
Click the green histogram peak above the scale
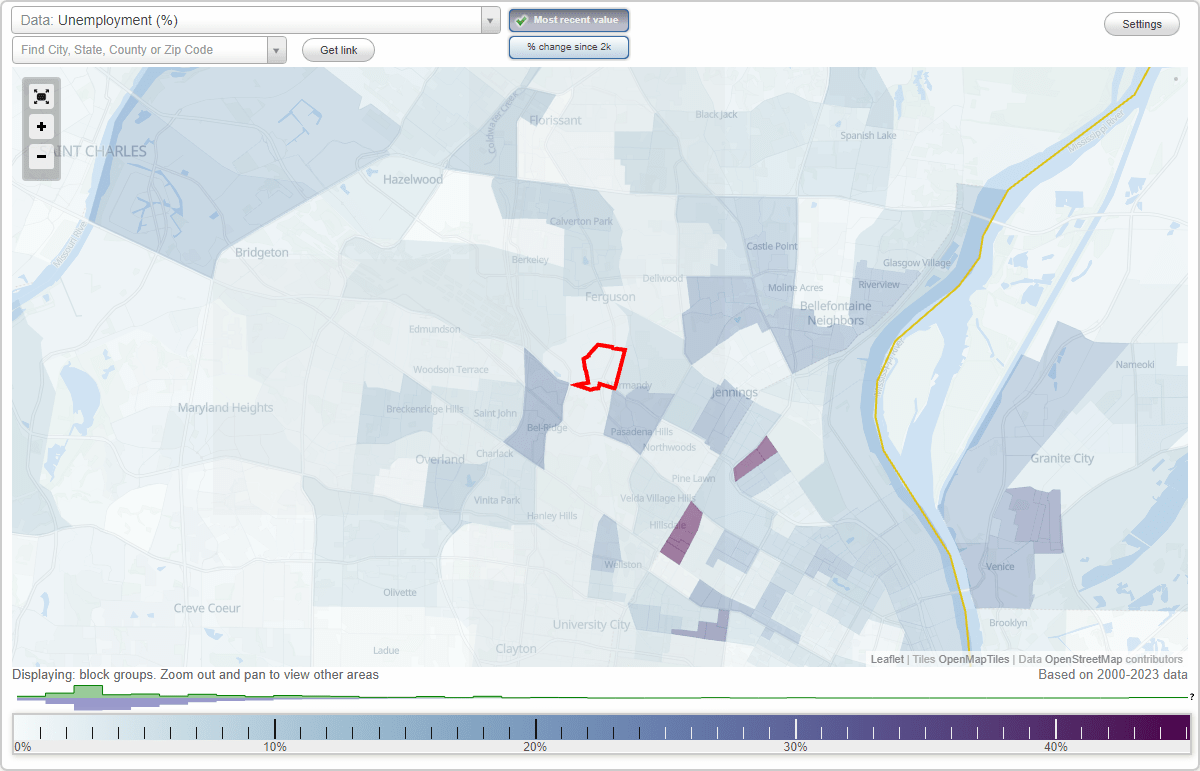(x=88, y=691)
